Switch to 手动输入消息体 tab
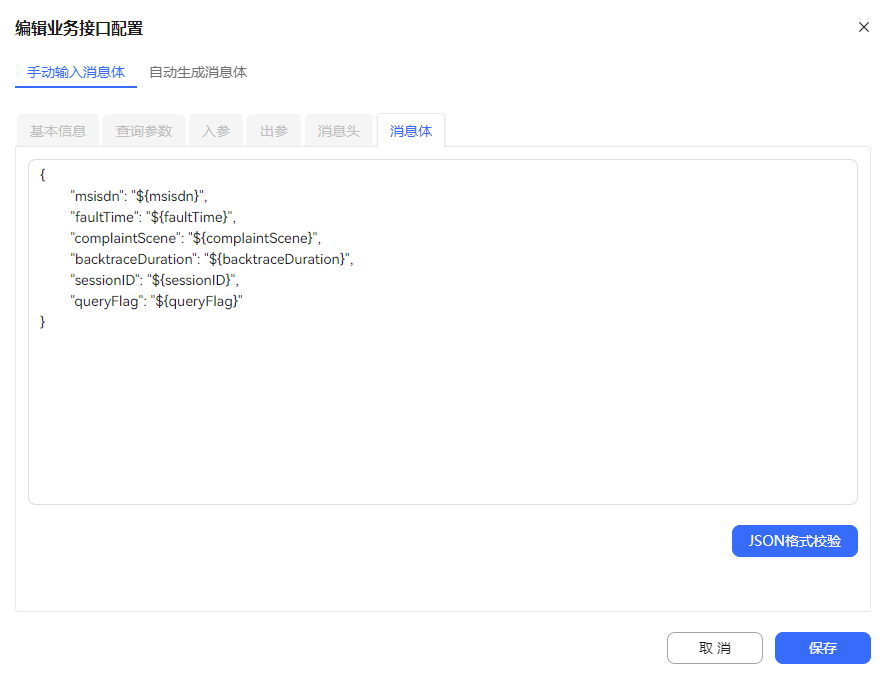This screenshot has height=679, width=883. point(76,73)
